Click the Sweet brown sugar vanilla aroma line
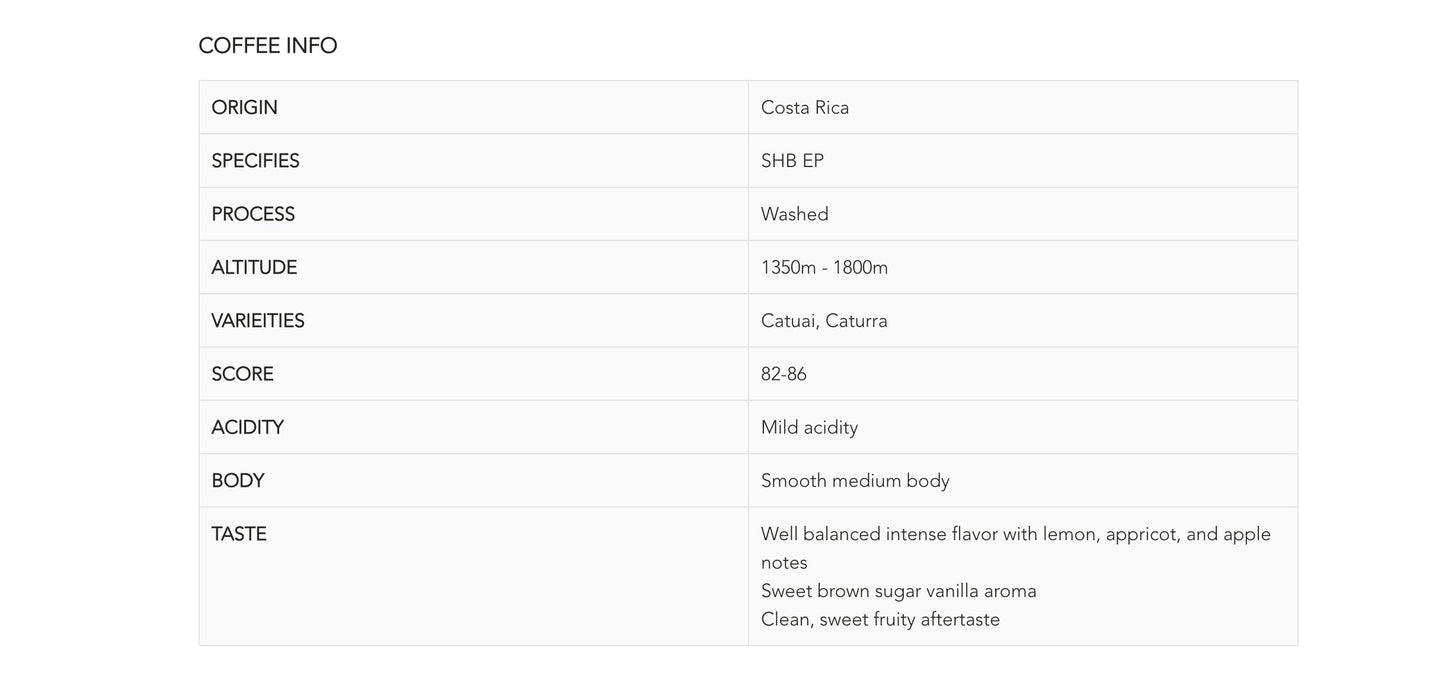 click(x=898, y=591)
